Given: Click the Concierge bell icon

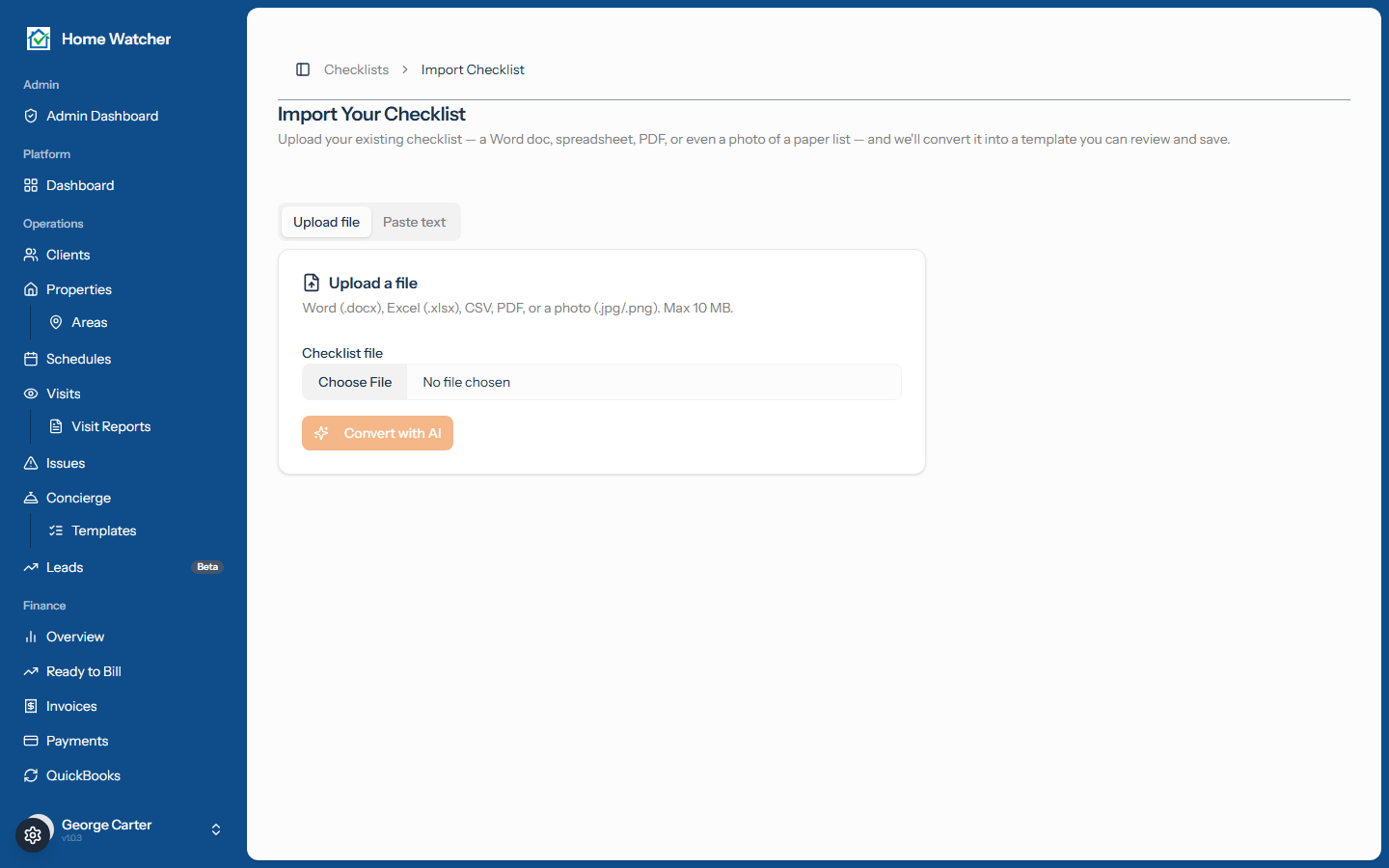Looking at the screenshot, I should click(x=31, y=498).
